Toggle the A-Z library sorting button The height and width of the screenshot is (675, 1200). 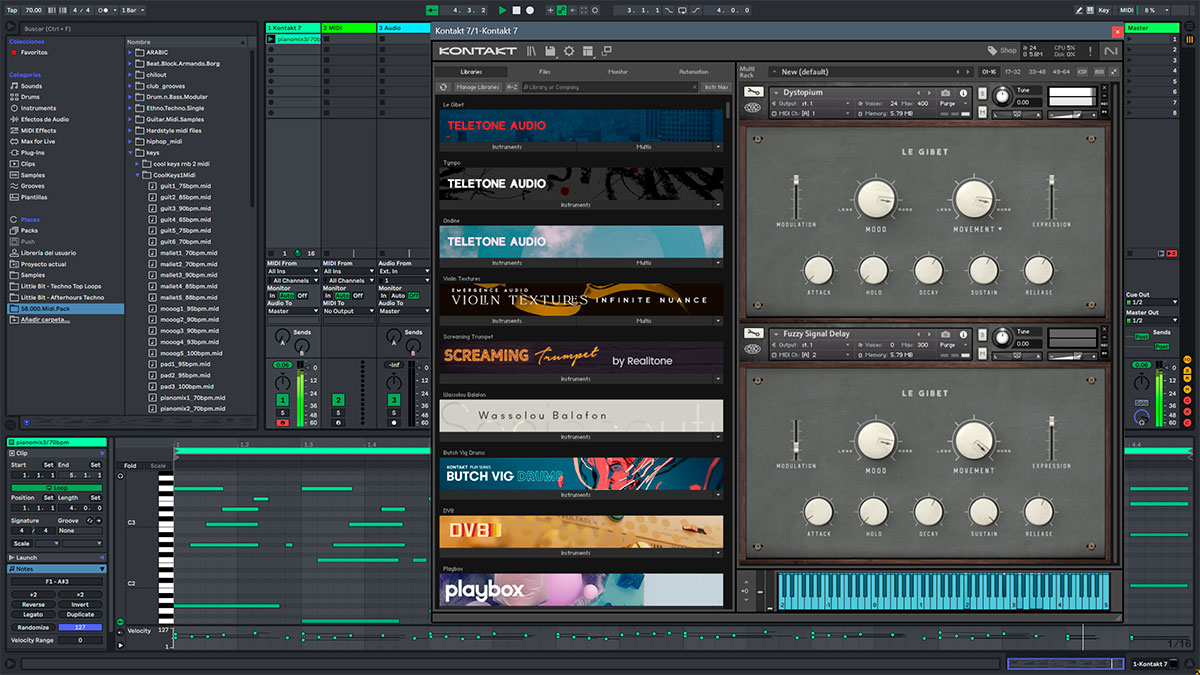coord(512,87)
